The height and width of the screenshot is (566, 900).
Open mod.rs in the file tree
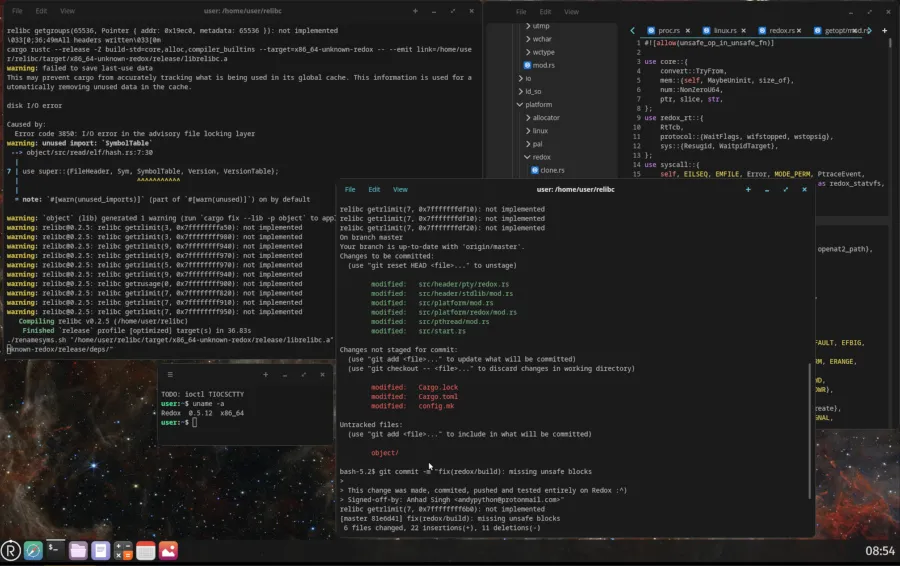pyautogui.click(x=543, y=65)
